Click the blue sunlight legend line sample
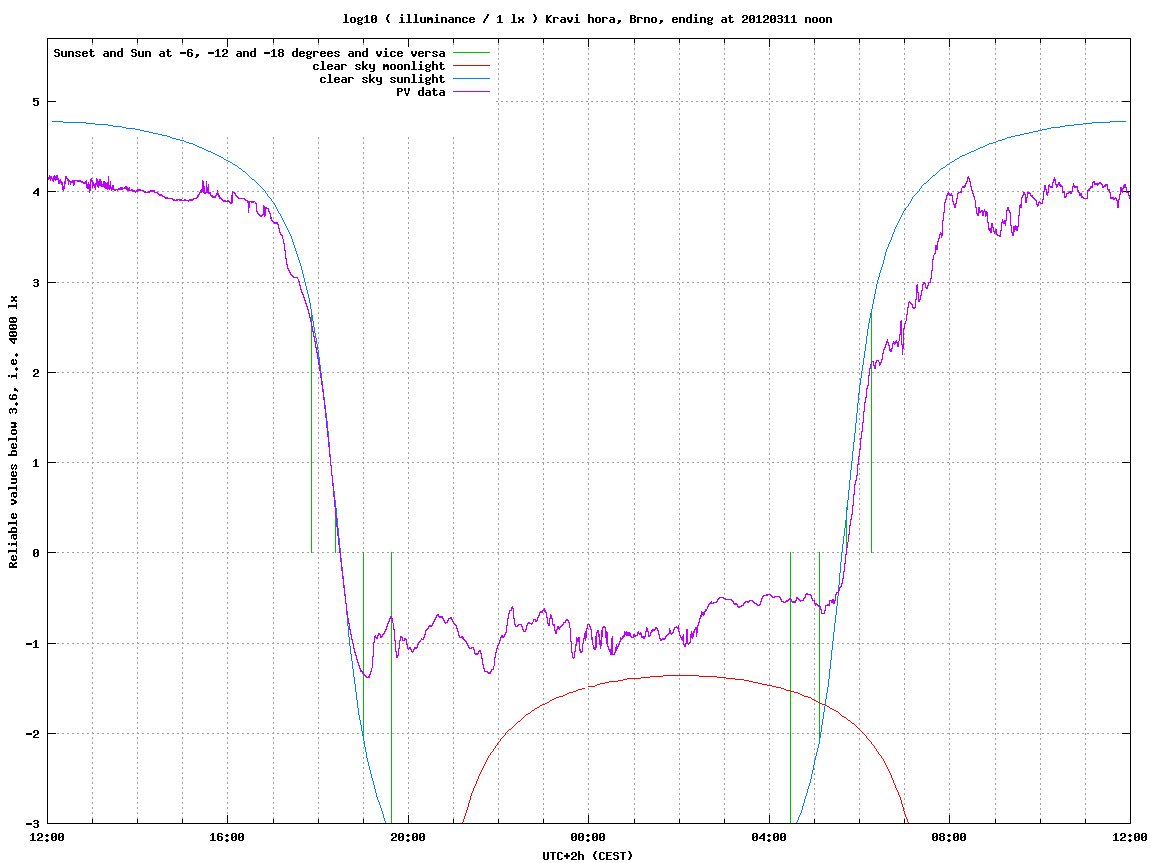1151x863 pixels. pyautogui.click(x=471, y=79)
